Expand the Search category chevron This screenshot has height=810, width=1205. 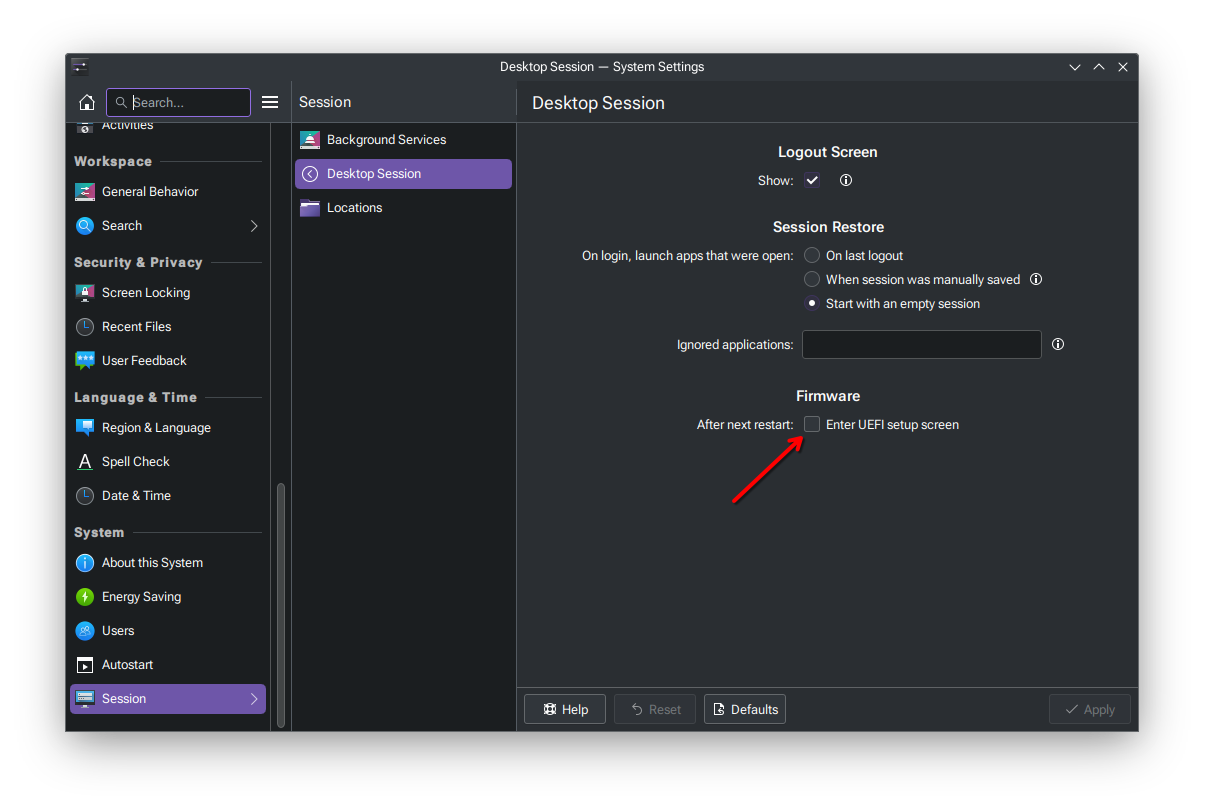254,226
